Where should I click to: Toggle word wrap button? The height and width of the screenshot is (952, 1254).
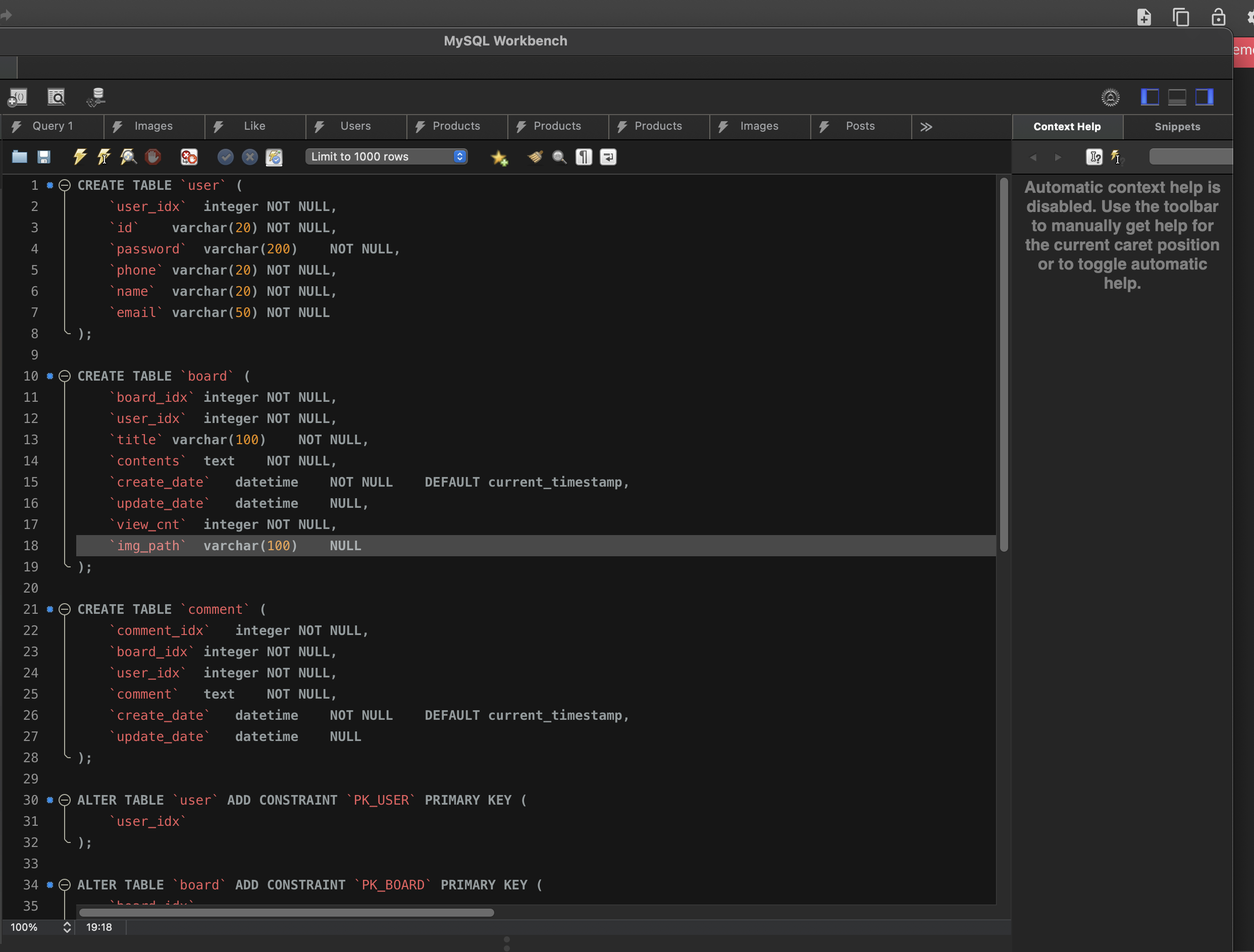coord(608,157)
